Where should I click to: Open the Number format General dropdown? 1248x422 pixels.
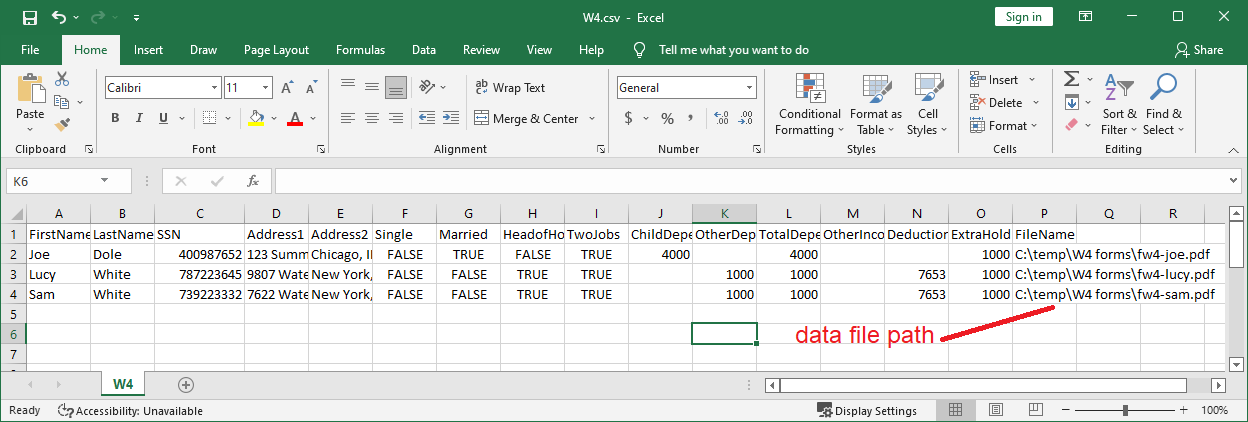750,88
